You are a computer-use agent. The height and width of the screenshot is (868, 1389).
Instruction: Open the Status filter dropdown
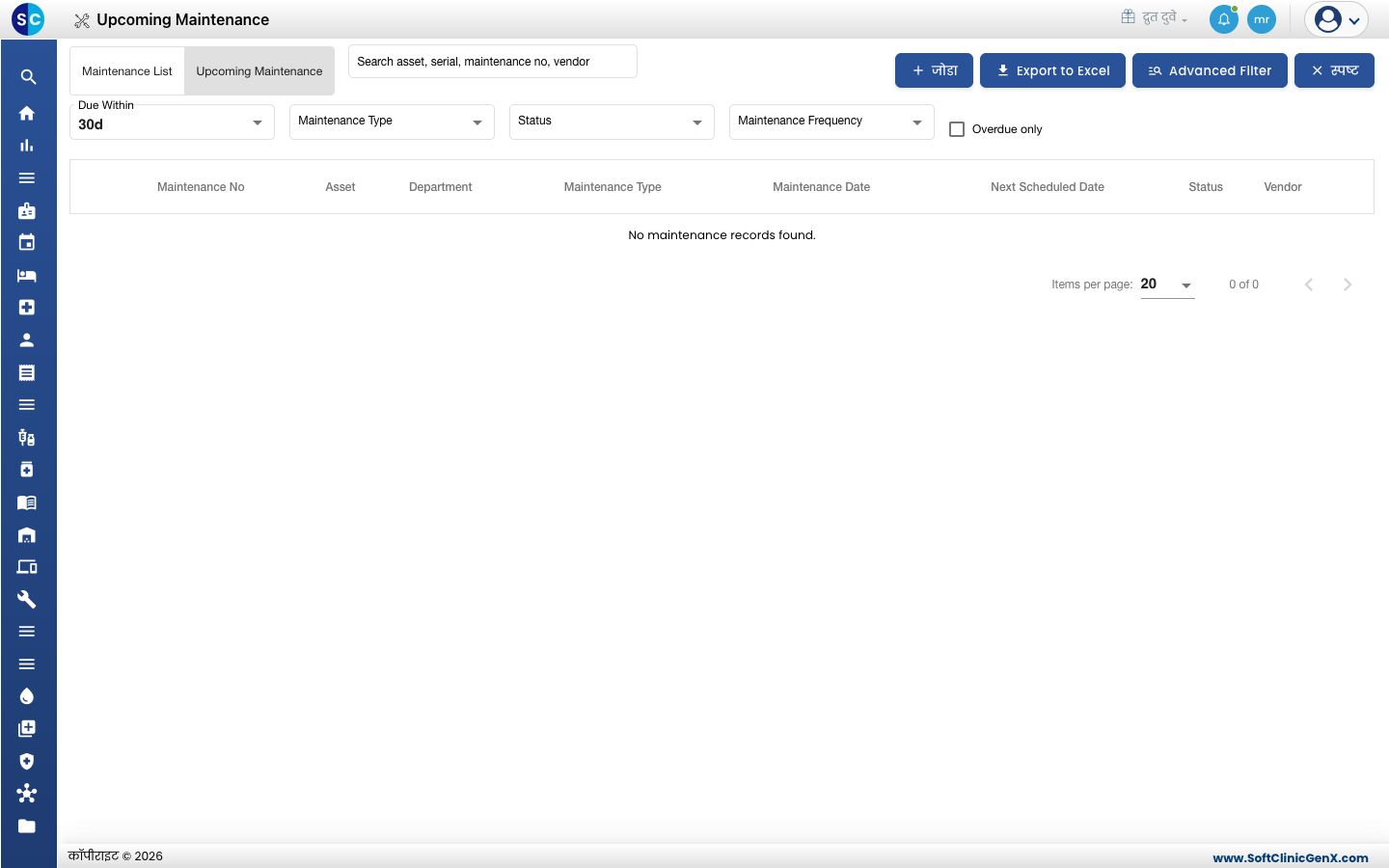[612, 122]
